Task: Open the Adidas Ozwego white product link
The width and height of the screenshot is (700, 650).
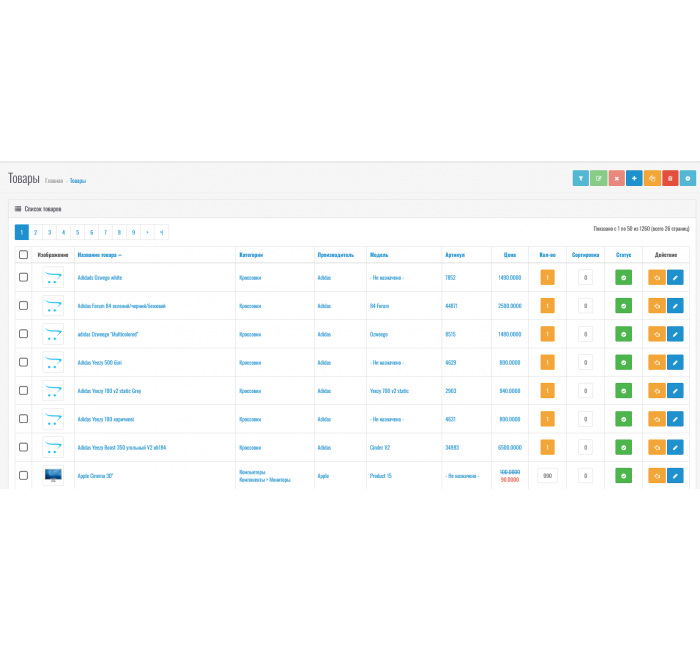Action: pos(100,278)
